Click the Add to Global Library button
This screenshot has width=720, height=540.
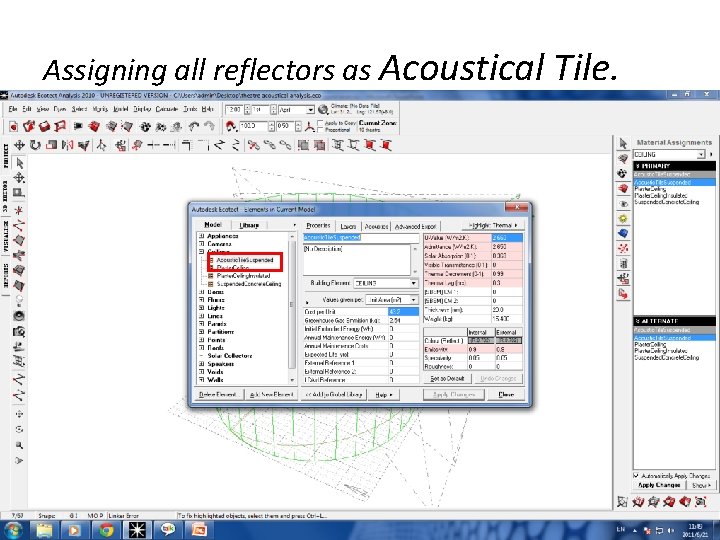pos(333,394)
